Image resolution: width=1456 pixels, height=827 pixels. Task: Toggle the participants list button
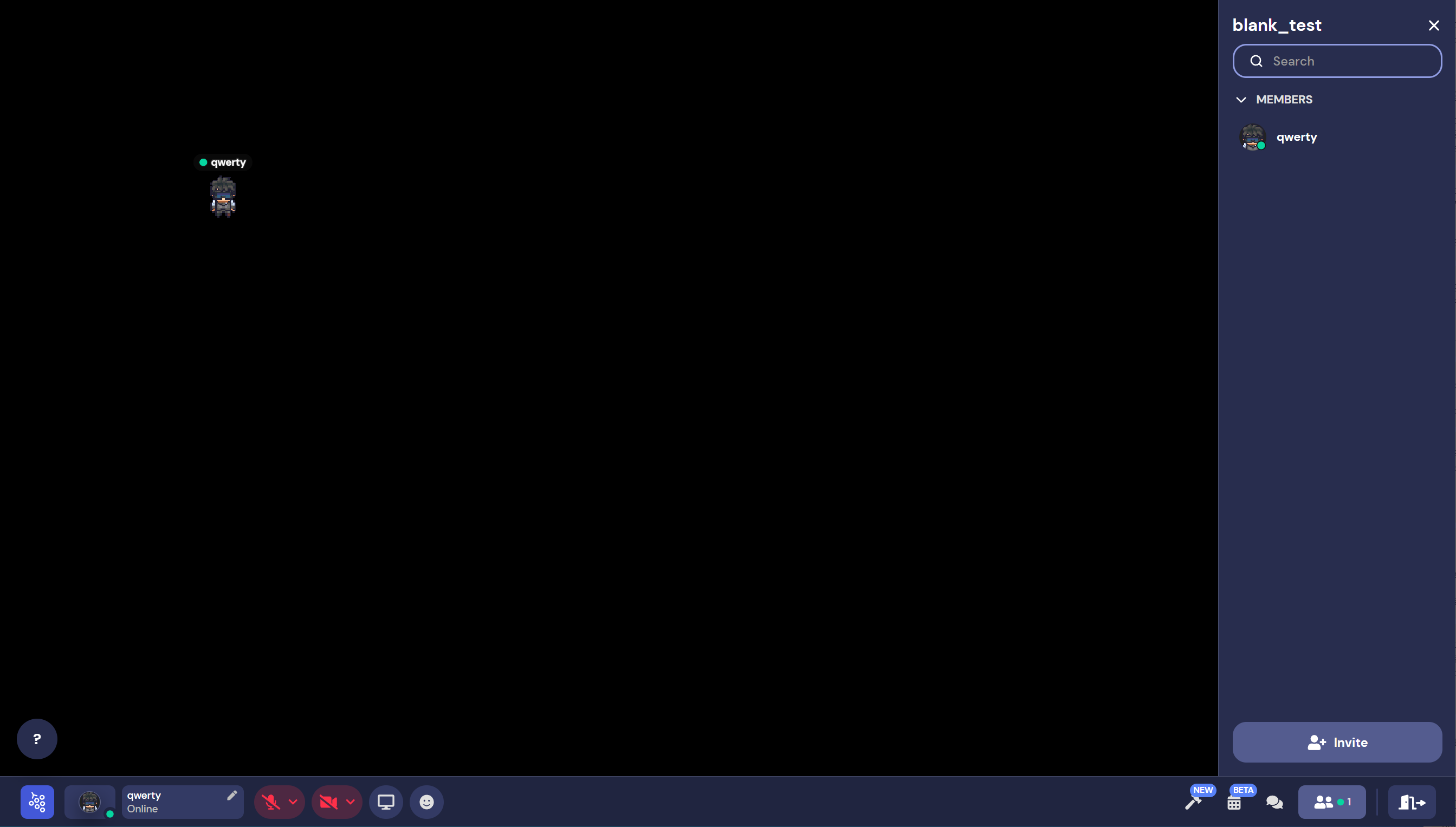click(1331, 802)
